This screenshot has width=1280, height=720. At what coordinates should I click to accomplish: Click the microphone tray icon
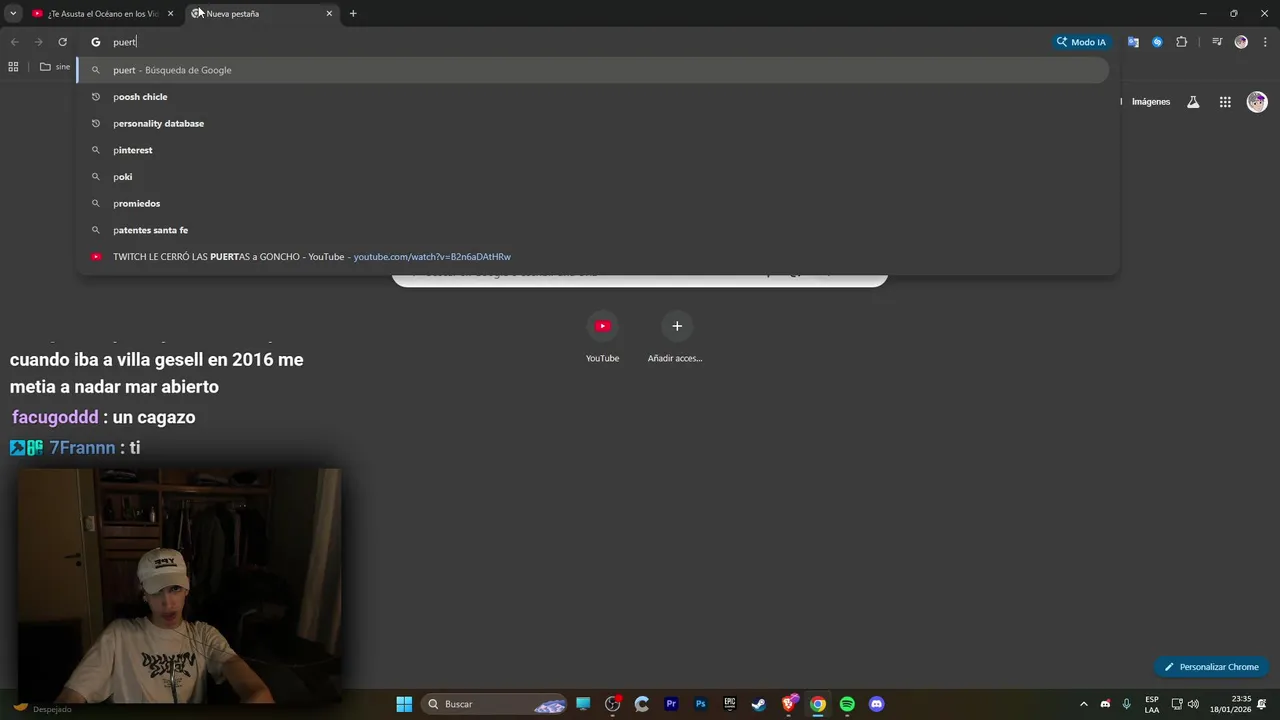1127,704
